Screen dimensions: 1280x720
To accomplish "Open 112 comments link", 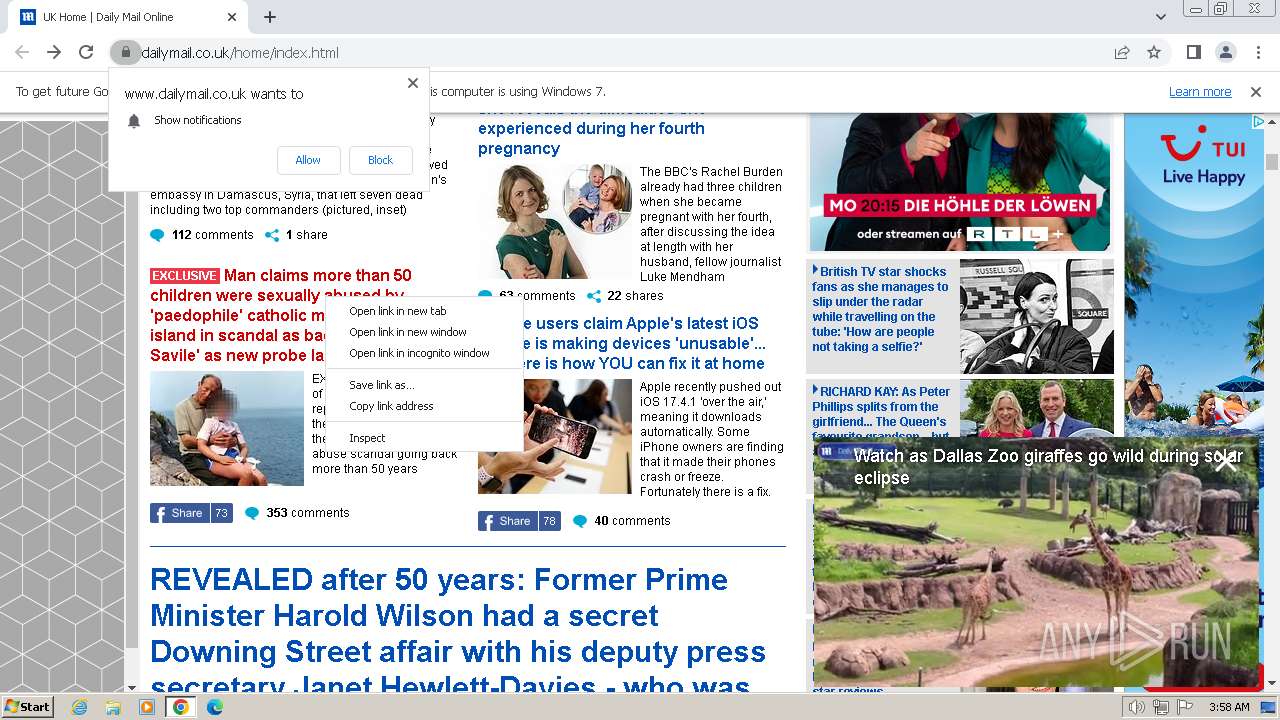I will pos(202,235).
